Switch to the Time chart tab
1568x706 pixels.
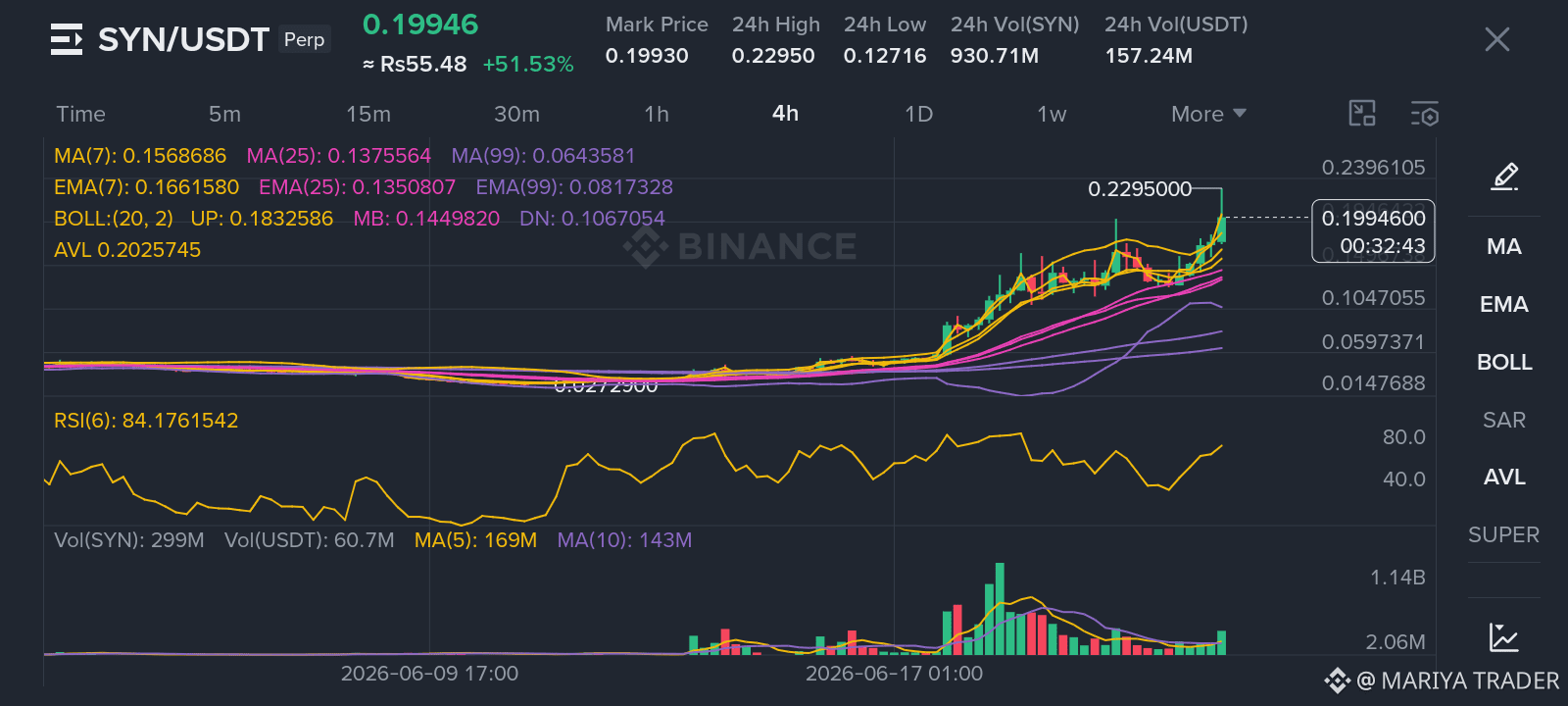[x=80, y=114]
